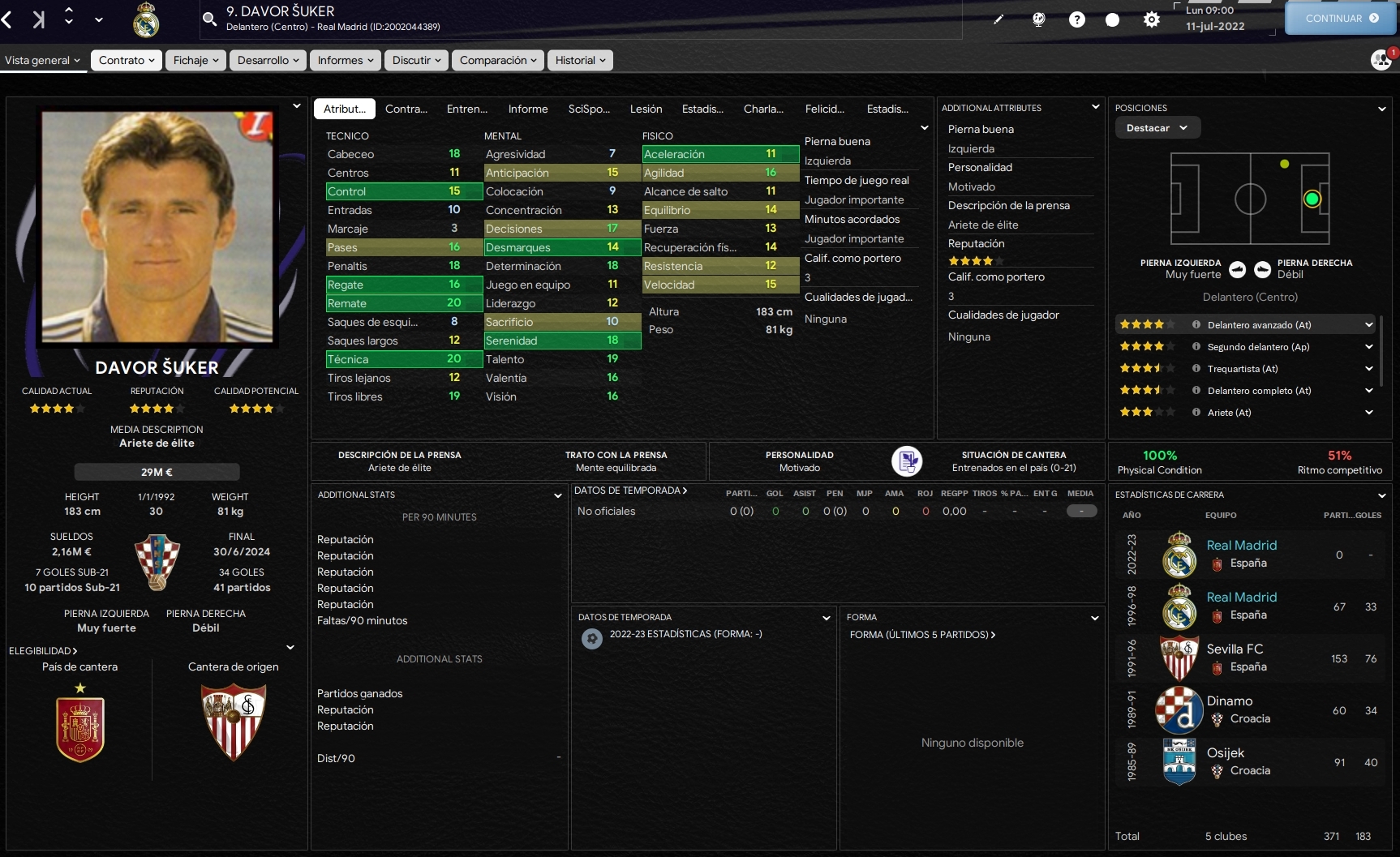The image size is (1400, 857).
Task: Select the Atribut... tab
Action: click(x=345, y=109)
